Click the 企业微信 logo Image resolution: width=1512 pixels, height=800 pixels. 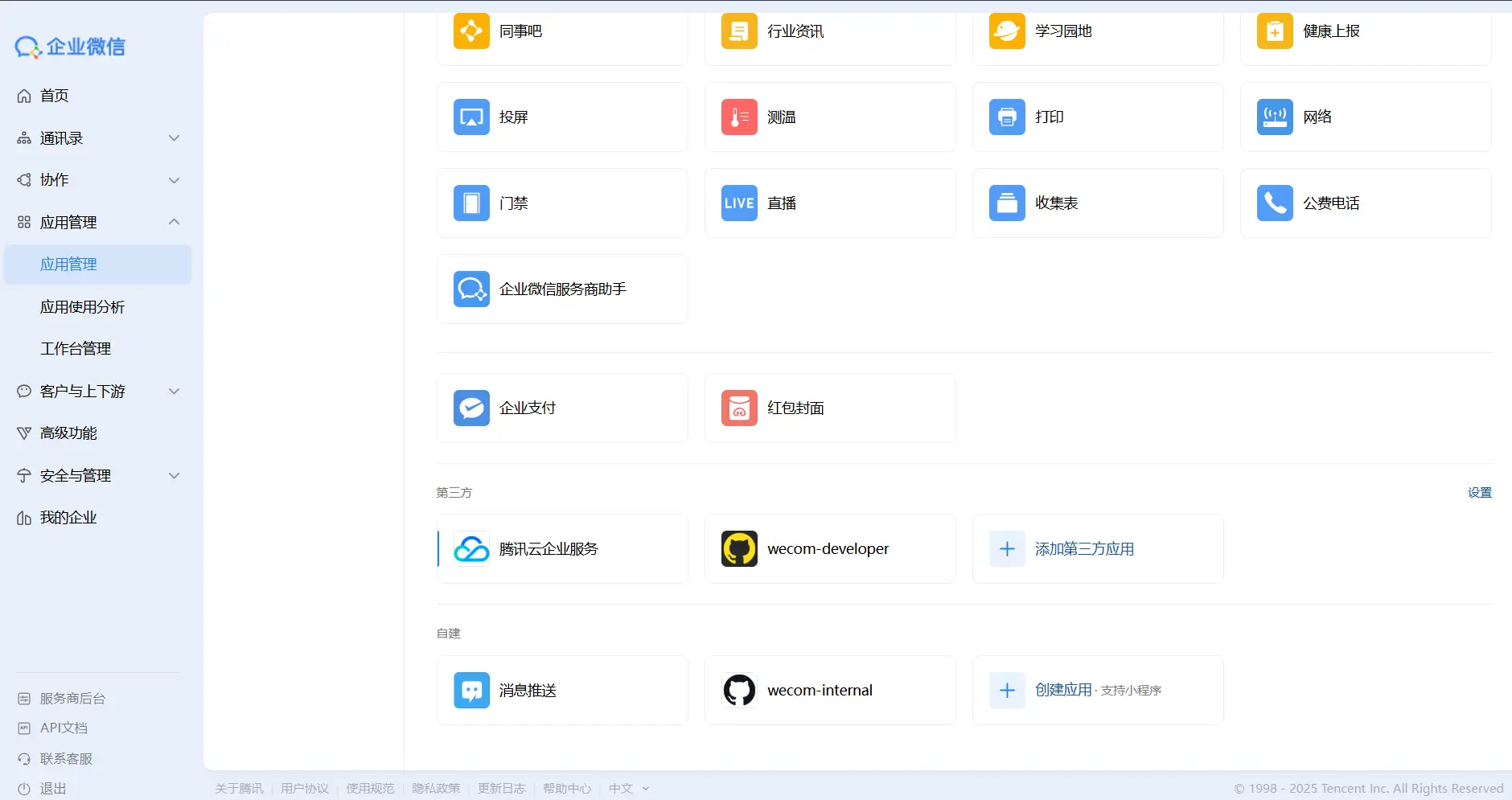coord(70,47)
